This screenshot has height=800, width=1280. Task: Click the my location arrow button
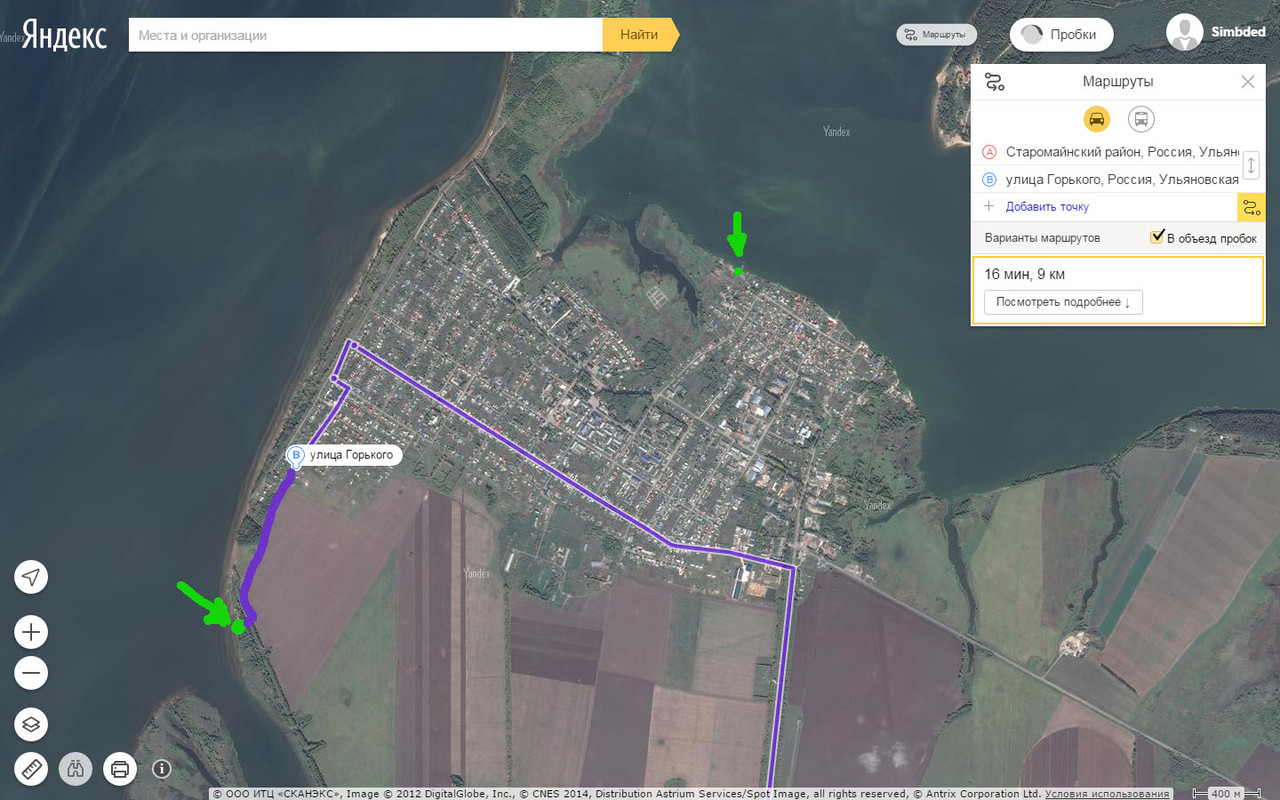[x=31, y=578]
